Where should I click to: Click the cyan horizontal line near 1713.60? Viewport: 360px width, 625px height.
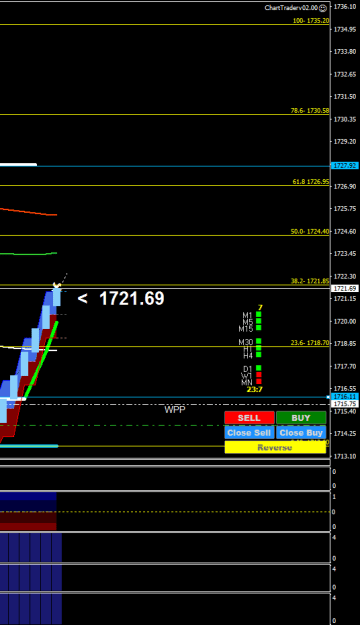point(29,446)
